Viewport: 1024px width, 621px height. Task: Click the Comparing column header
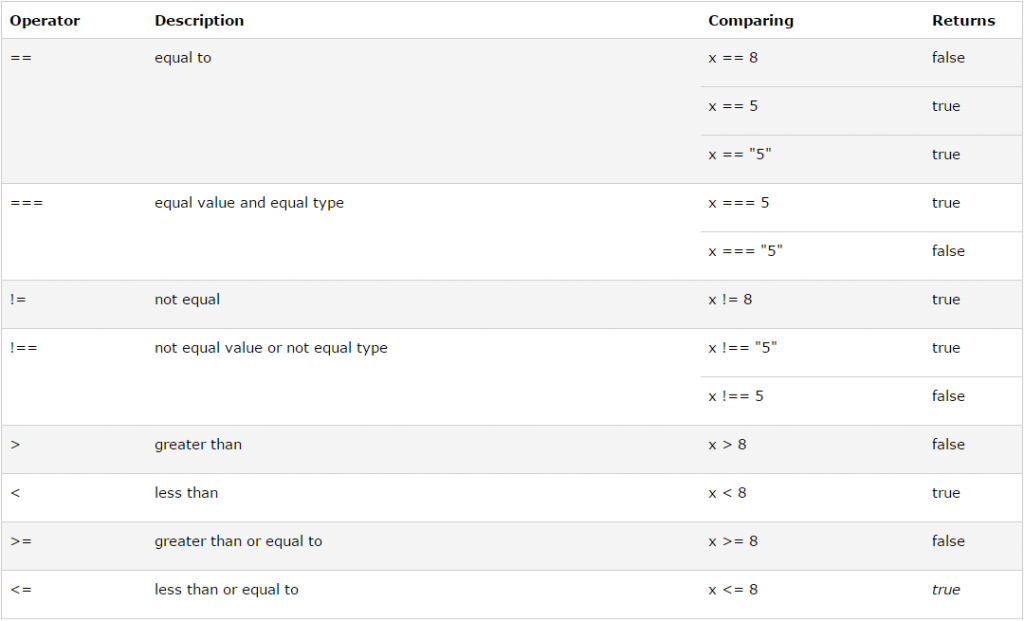click(751, 21)
